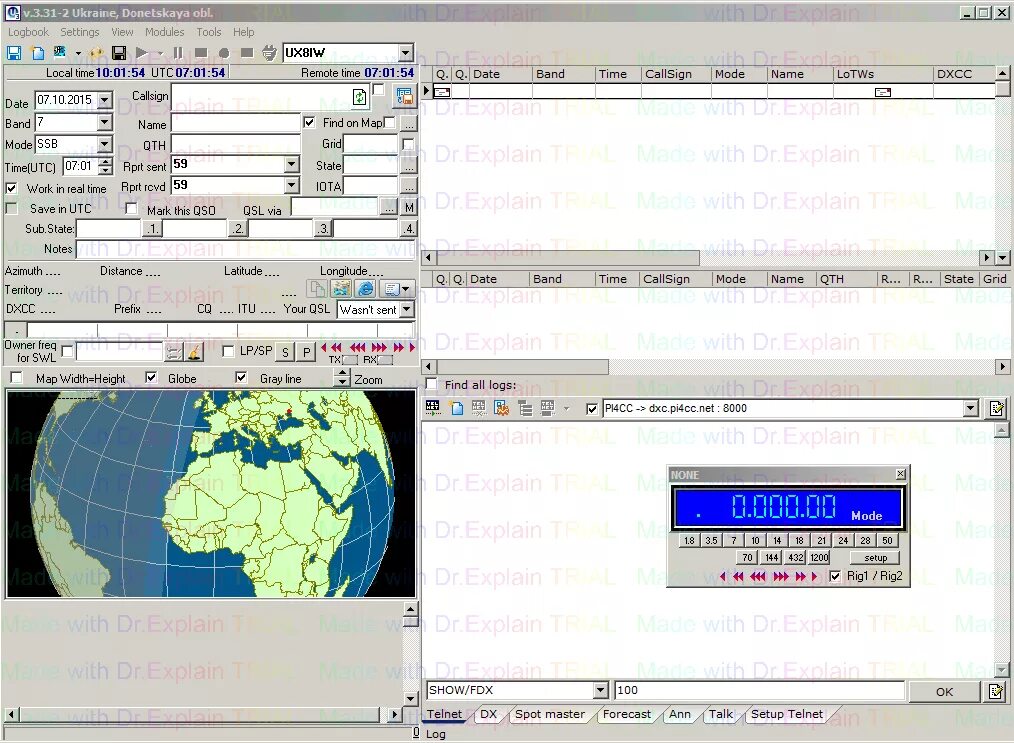Expand the Wasn't sent QSL dropdown
The image size is (1014, 743).
(x=406, y=309)
